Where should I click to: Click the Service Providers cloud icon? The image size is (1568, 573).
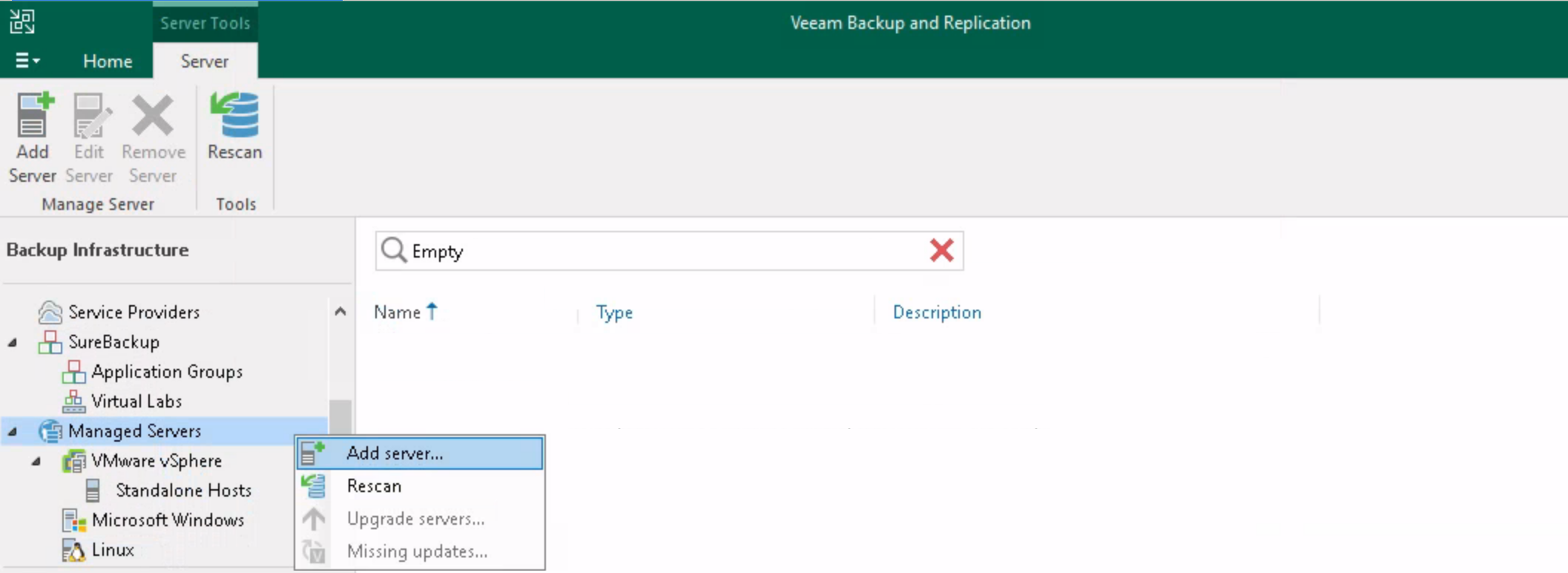pos(50,312)
